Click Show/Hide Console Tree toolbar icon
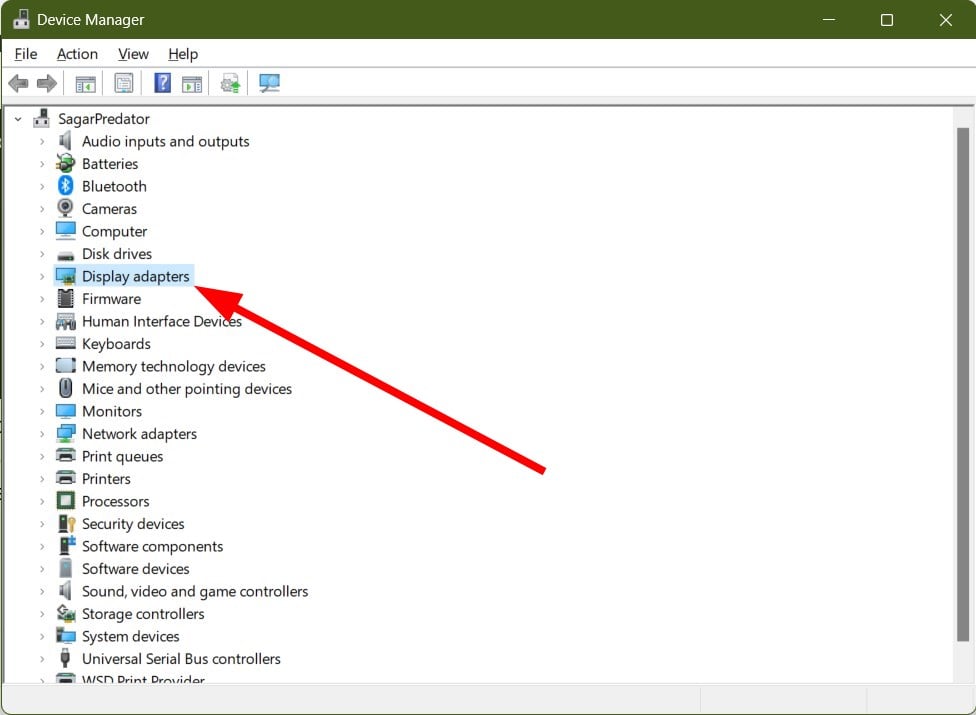The height and width of the screenshot is (715, 976). [85, 83]
